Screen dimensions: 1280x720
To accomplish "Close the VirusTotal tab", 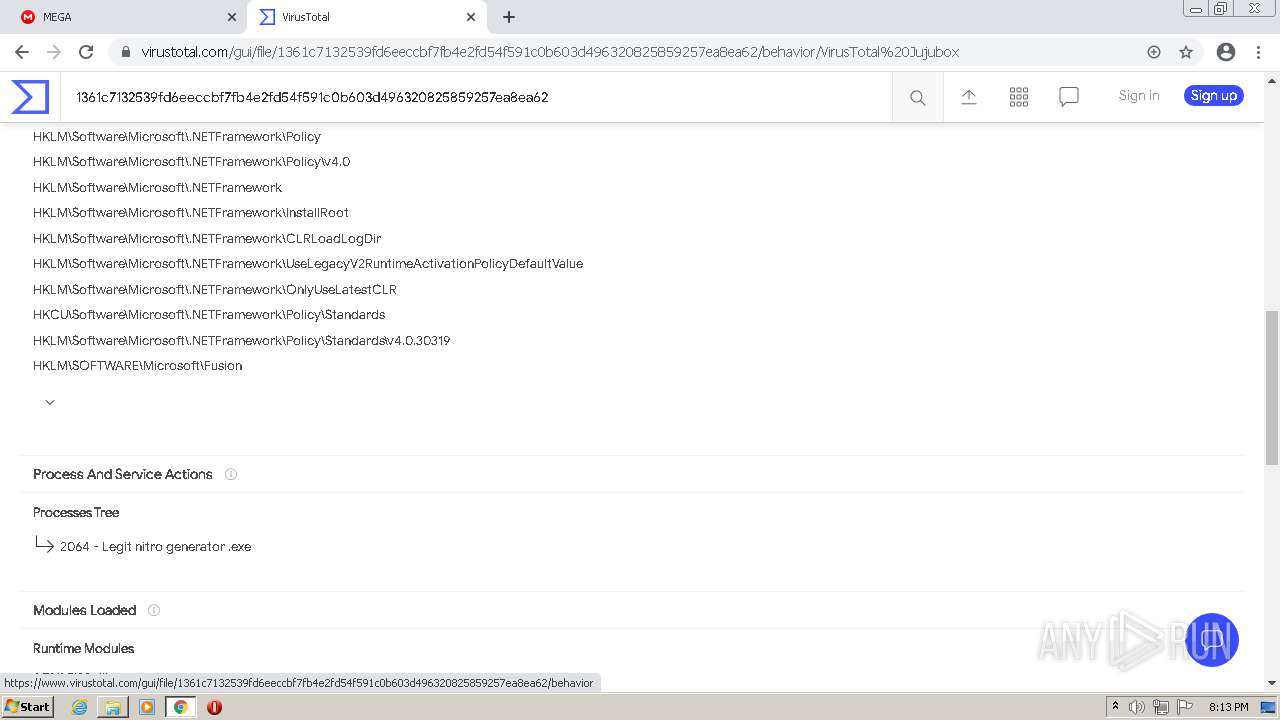I will click(x=471, y=17).
